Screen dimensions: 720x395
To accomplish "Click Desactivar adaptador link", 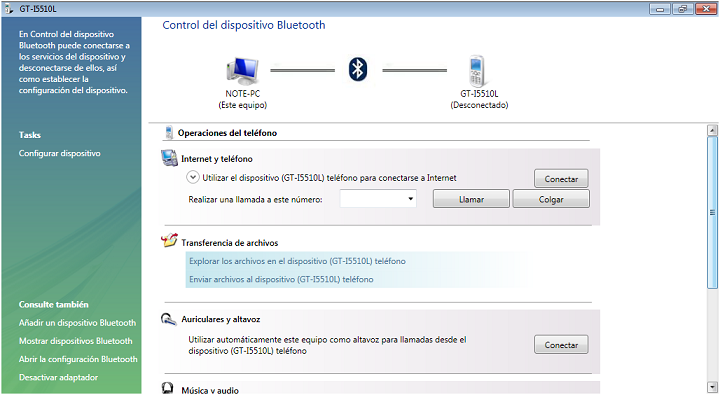I will [x=58, y=378].
